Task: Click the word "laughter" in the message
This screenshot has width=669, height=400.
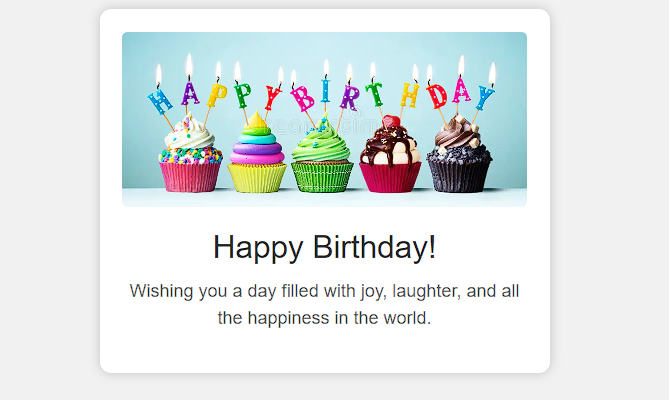Action: [426, 292]
